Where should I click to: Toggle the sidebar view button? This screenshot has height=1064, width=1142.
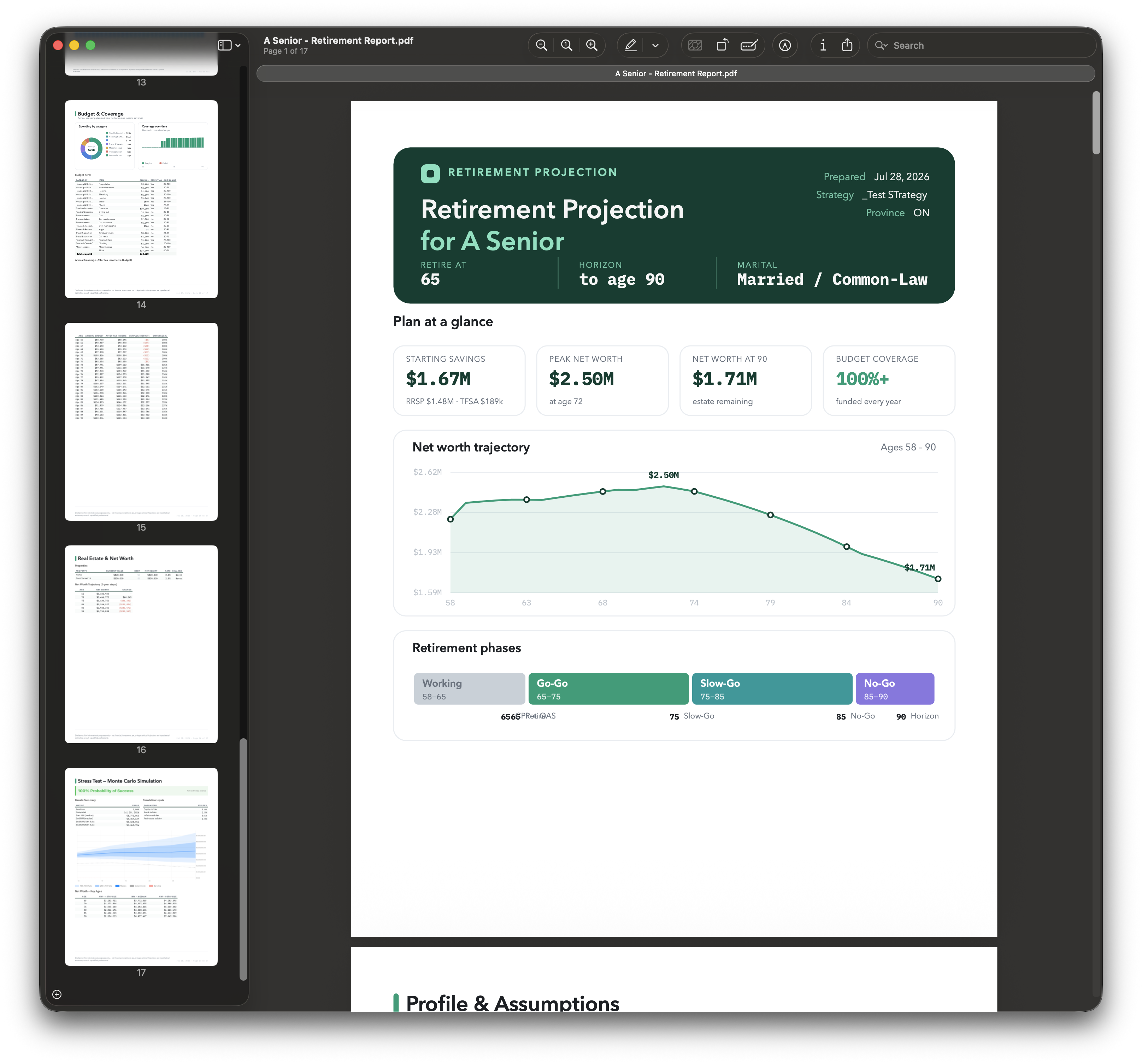[x=225, y=45]
